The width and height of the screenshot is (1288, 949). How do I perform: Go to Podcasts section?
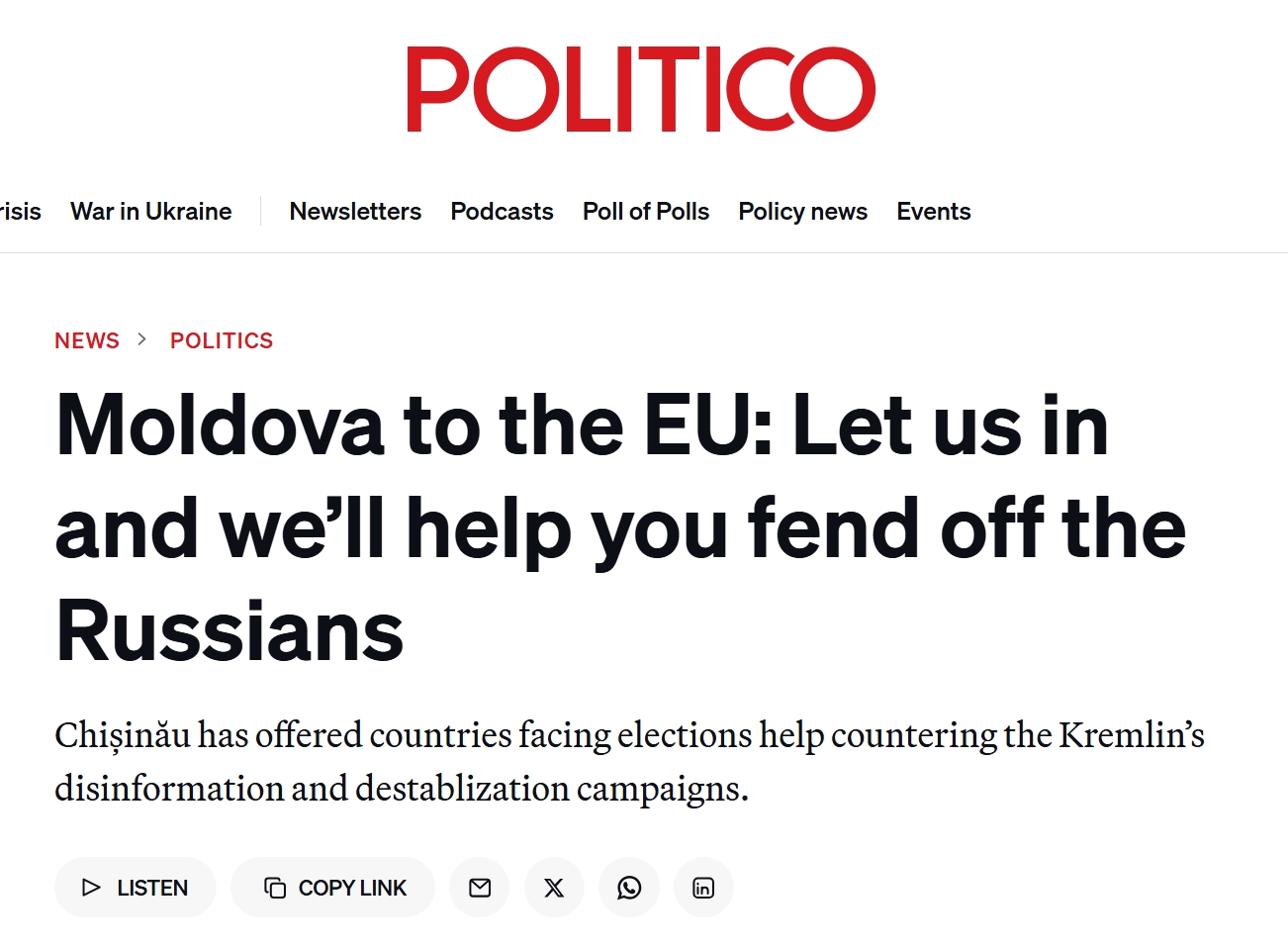coord(502,211)
